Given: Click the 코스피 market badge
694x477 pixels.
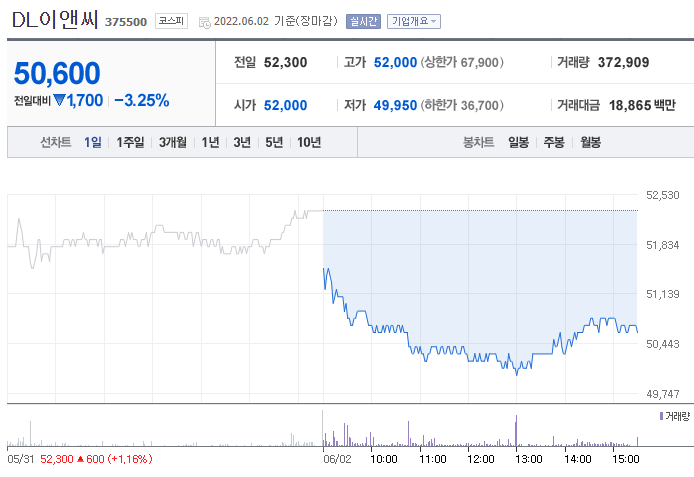Looking at the screenshot, I should [x=171, y=21].
